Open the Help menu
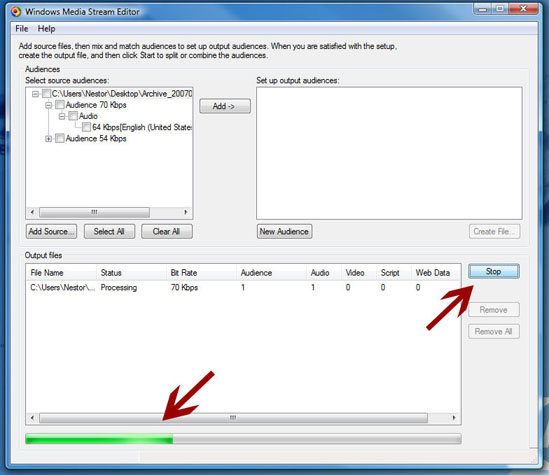This screenshot has height=475, width=549. [x=46, y=29]
